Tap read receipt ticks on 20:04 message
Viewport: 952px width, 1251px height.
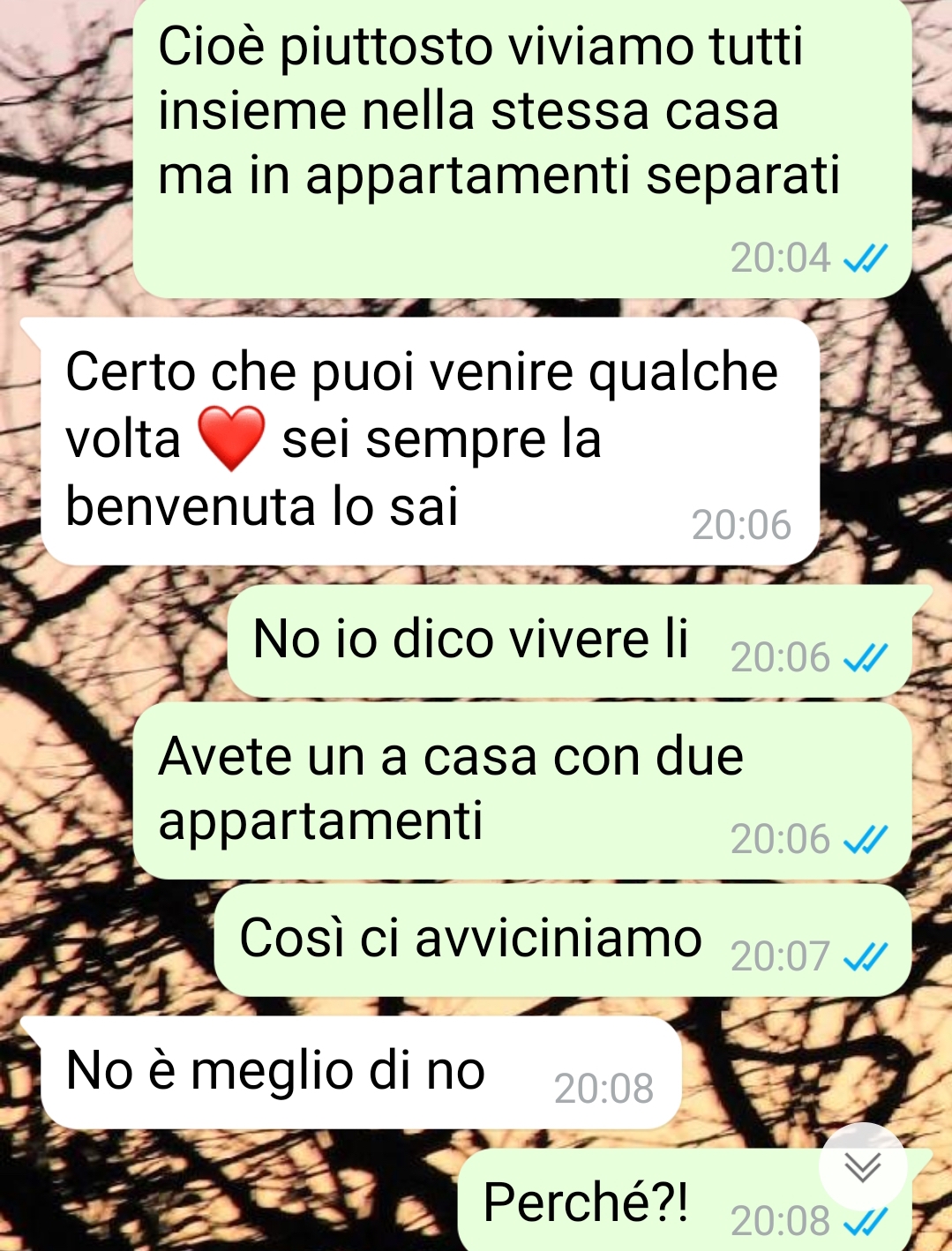click(x=866, y=258)
